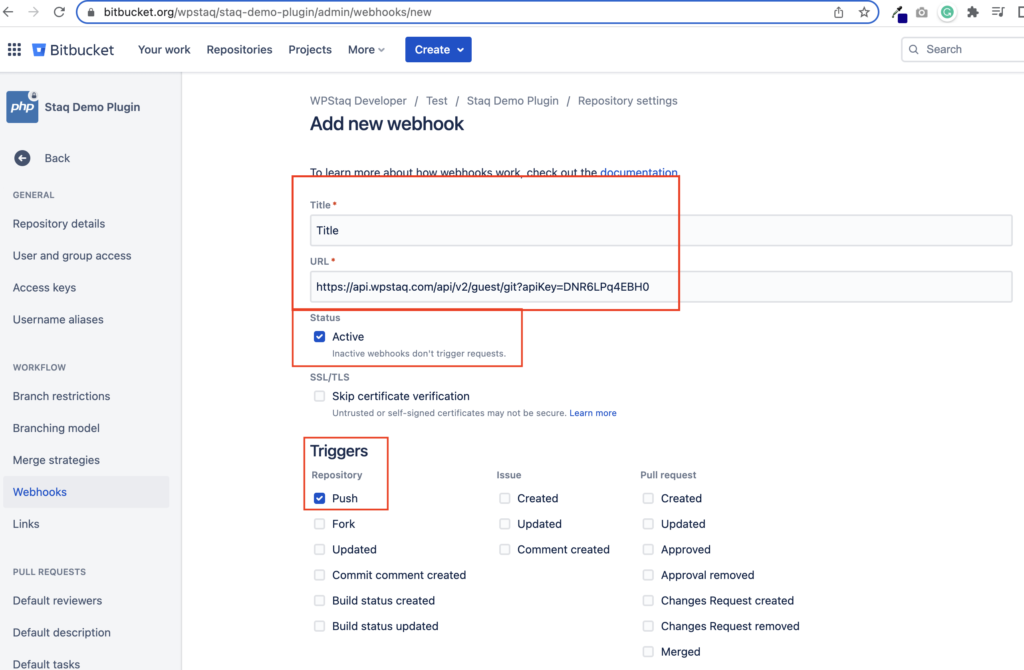Click the media playlist control icon

pyautogui.click(x=997, y=12)
